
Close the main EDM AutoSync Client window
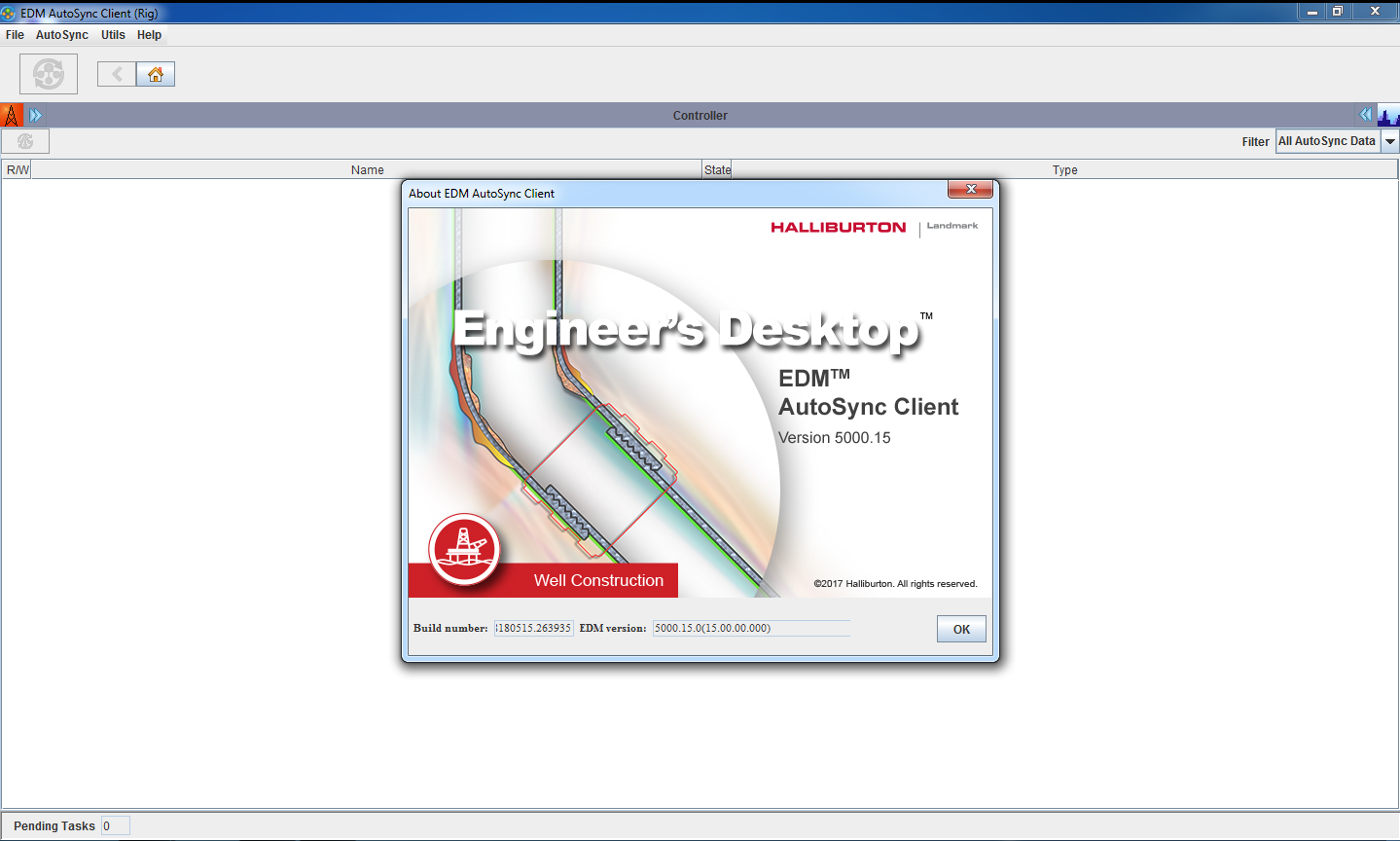point(1375,12)
